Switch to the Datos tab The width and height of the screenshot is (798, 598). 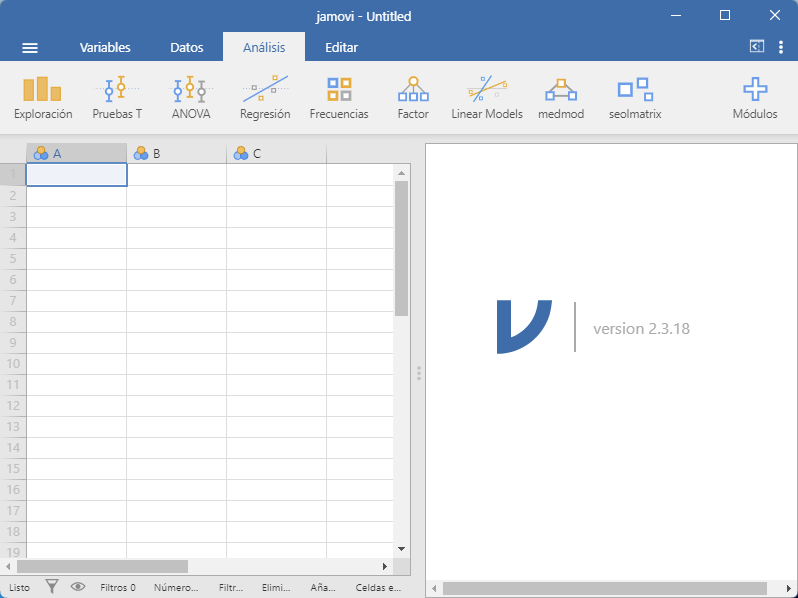(x=187, y=47)
